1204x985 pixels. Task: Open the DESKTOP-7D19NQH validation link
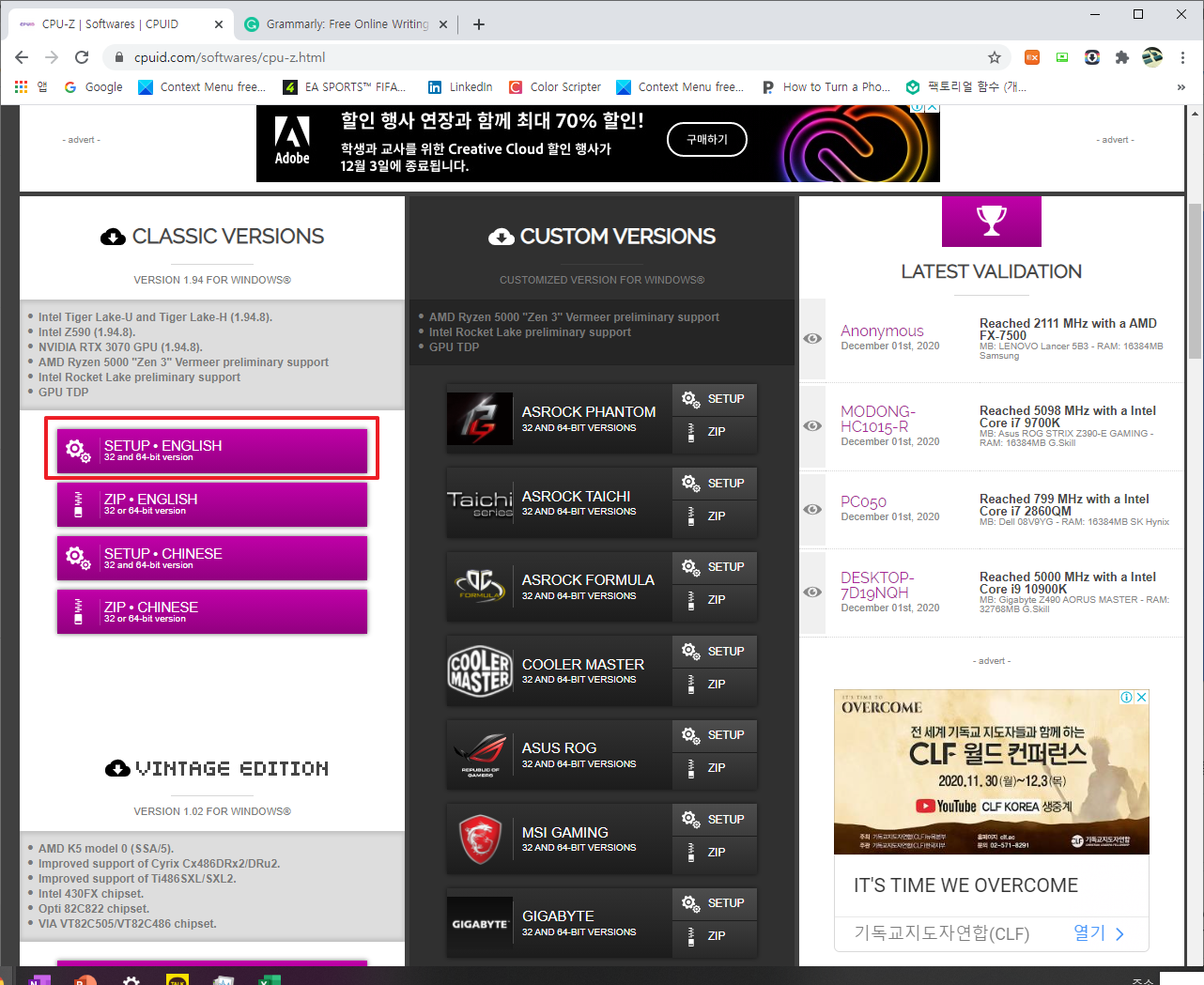coord(876,585)
